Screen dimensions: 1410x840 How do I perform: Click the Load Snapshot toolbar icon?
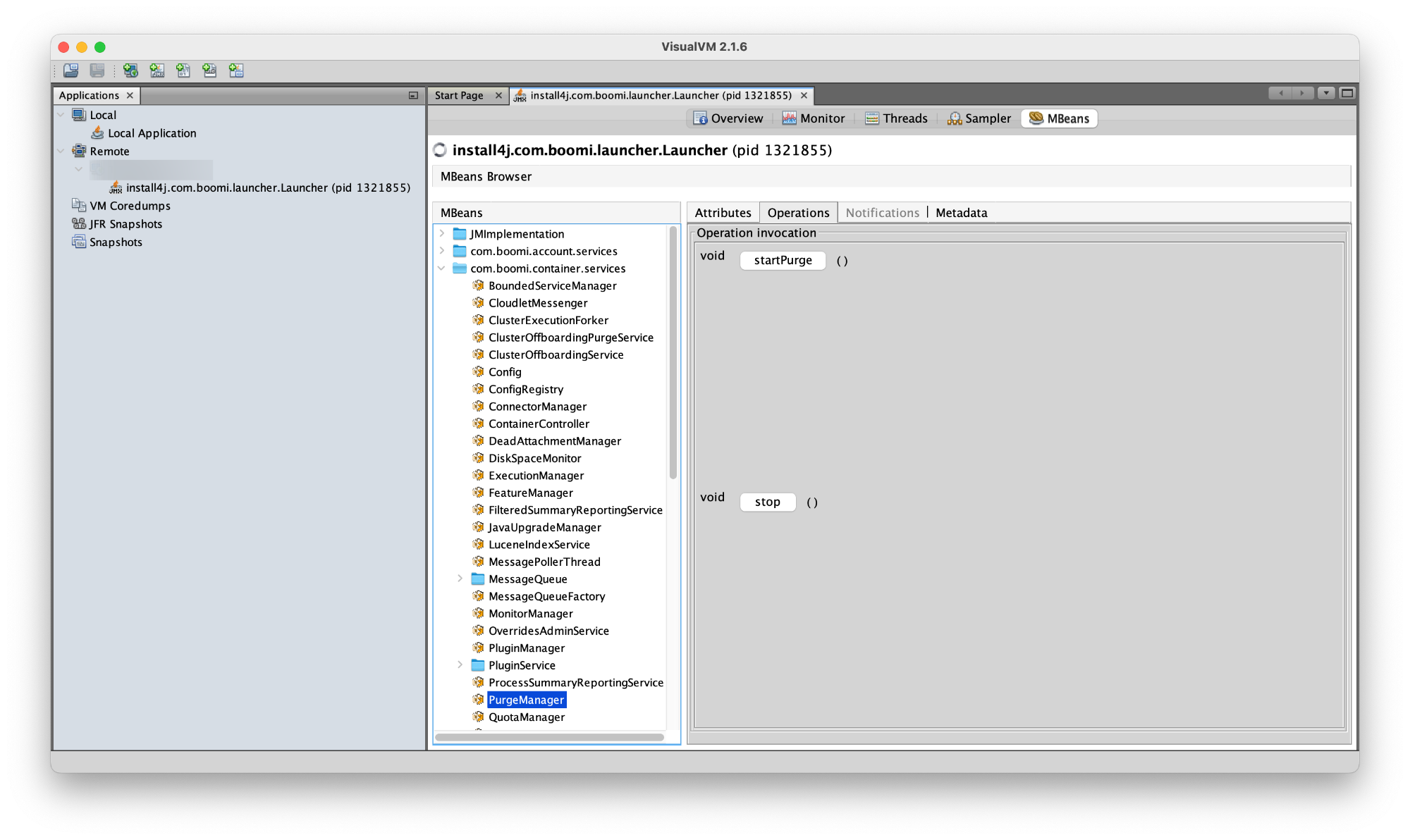click(x=70, y=70)
